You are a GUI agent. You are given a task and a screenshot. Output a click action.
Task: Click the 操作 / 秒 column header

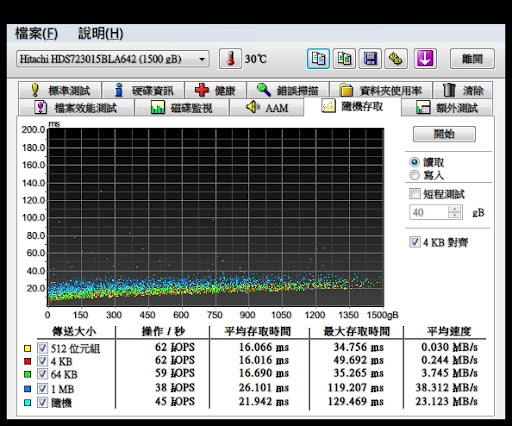coord(163,331)
